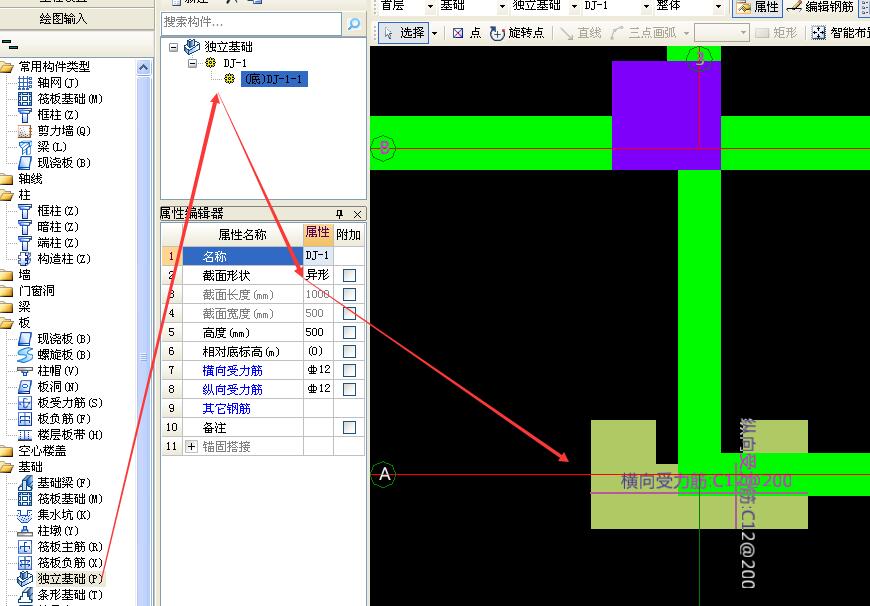Collapse the 独立基础 root tree node
Screen dimensions: 870x606
174,47
